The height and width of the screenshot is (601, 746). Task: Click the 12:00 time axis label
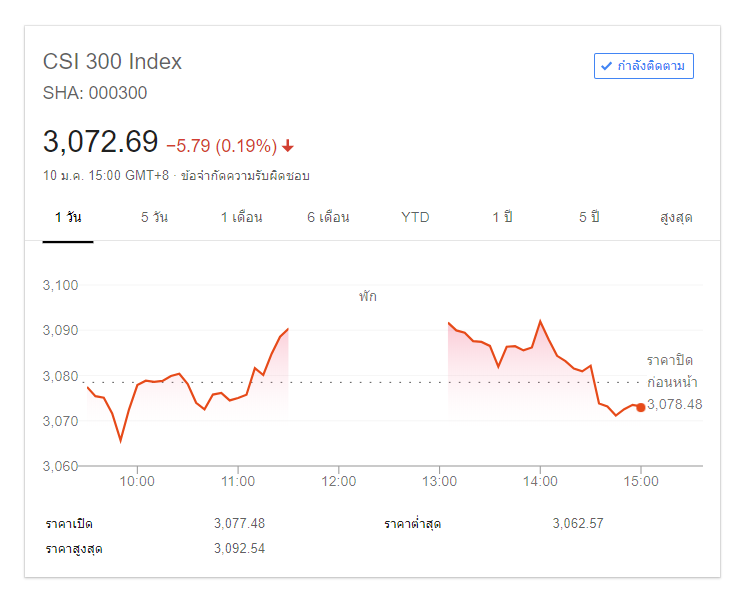point(339,481)
